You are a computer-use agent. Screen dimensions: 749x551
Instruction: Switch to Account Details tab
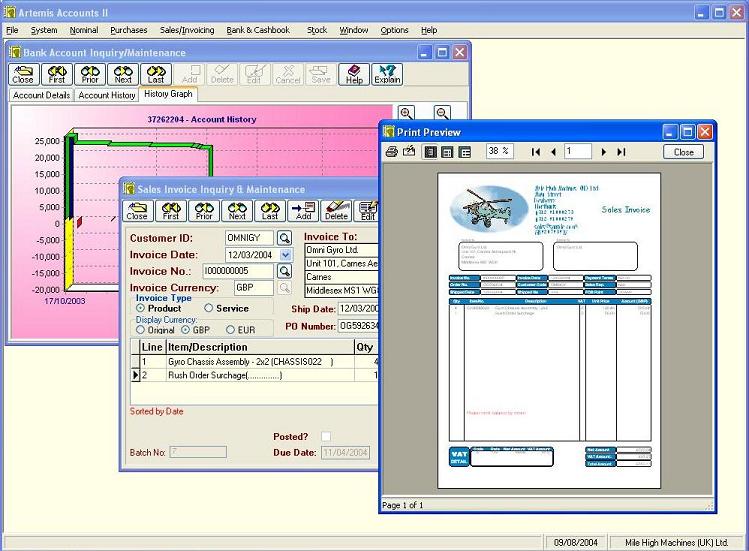[x=42, y=95]
